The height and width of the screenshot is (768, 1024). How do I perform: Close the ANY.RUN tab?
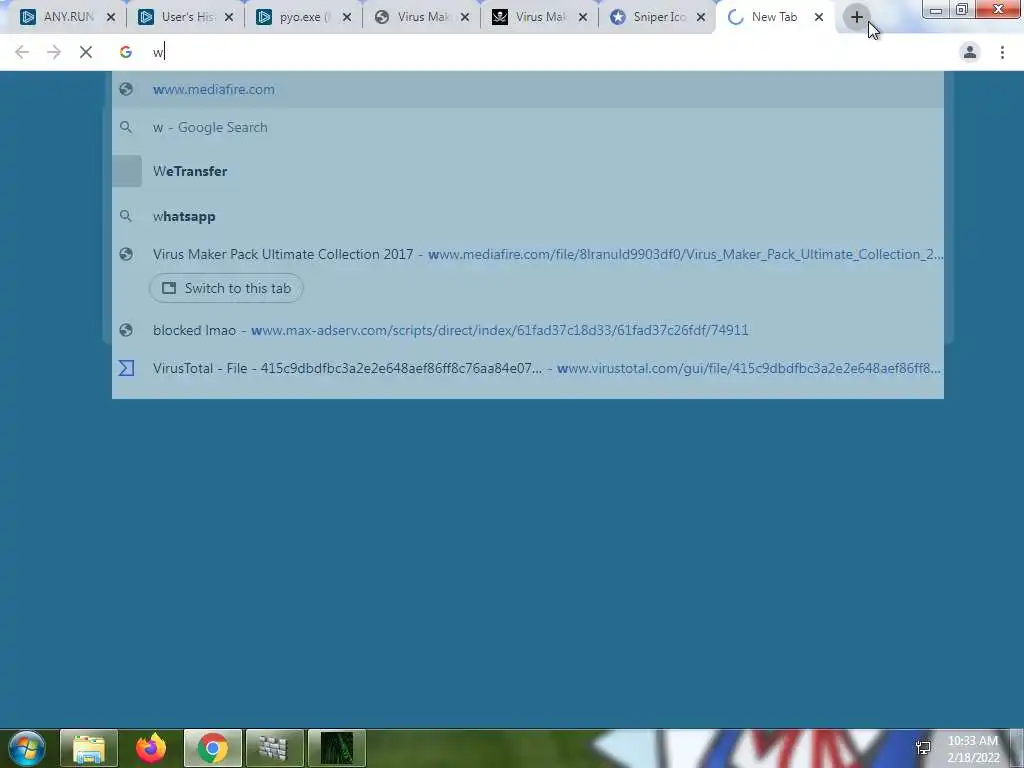(x=110, y=17)
